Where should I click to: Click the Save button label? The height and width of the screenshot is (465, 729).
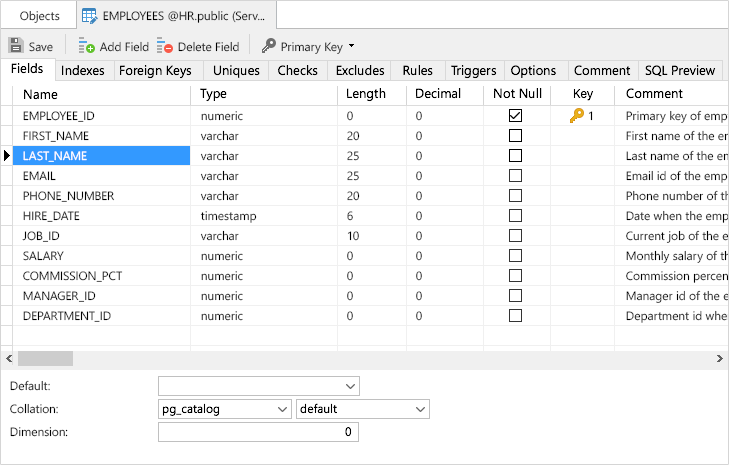click(41, 46)
